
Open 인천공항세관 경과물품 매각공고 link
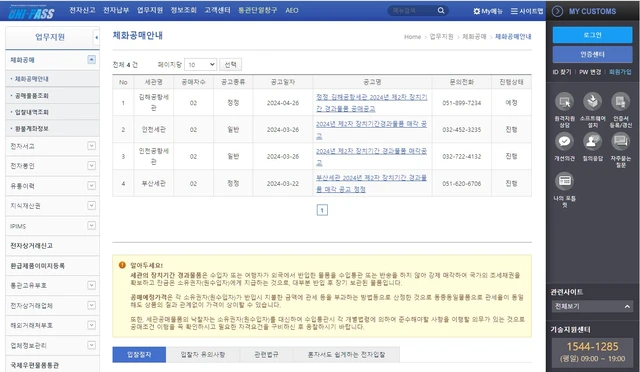[x=372, y=156]
